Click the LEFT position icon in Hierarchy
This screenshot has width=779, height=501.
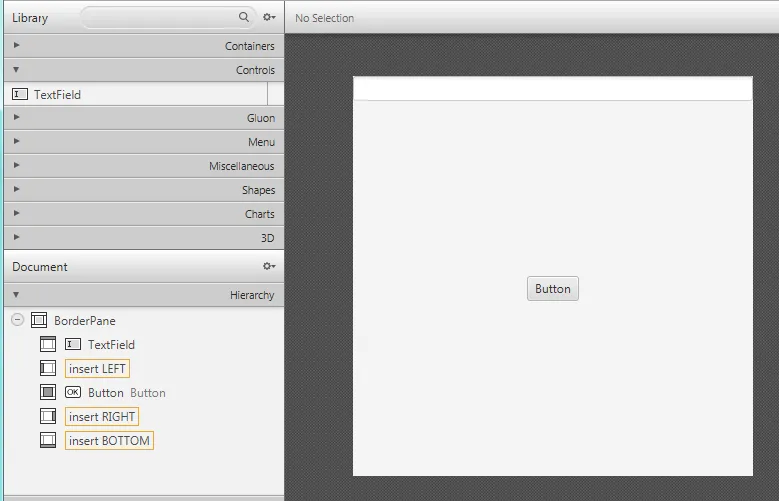pos(48,368)
